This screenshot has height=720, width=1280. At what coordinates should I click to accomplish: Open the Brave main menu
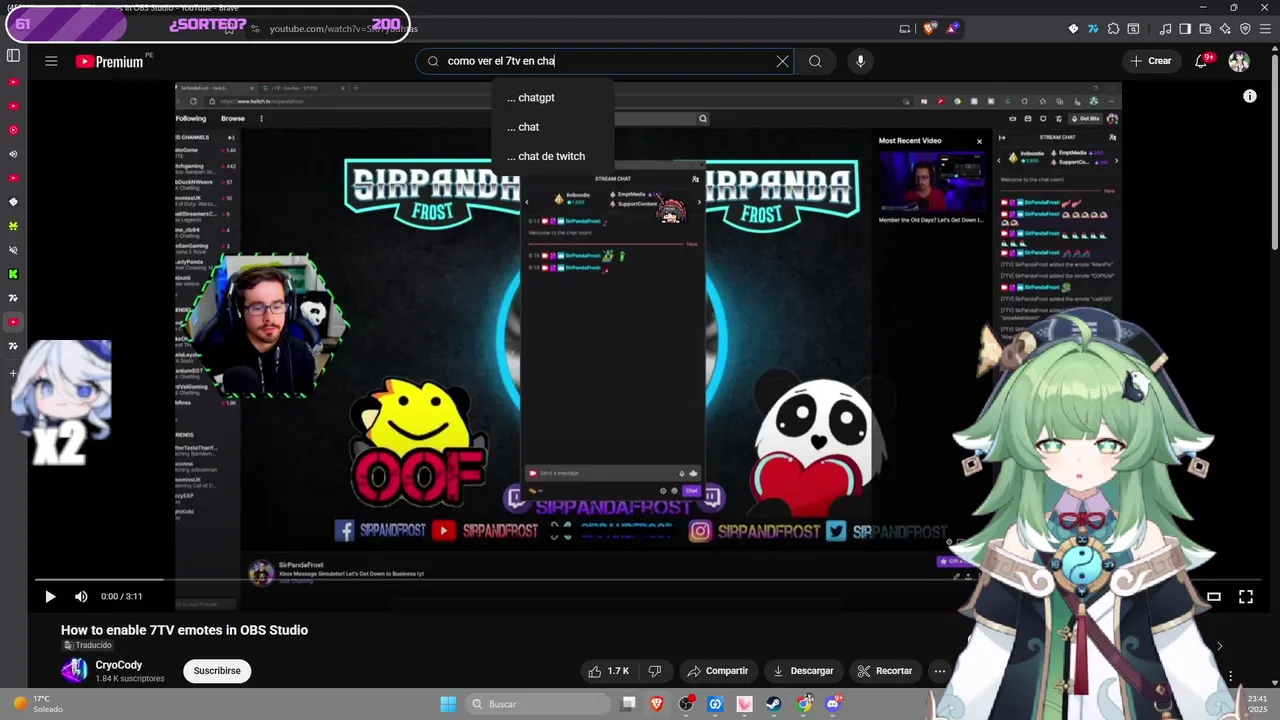1265,29
